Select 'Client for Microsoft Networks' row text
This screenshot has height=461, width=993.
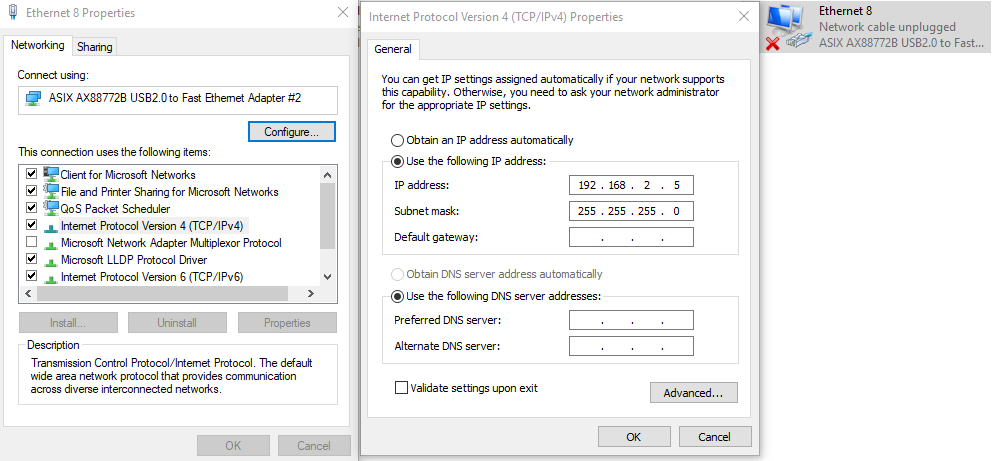click(128, 175)
